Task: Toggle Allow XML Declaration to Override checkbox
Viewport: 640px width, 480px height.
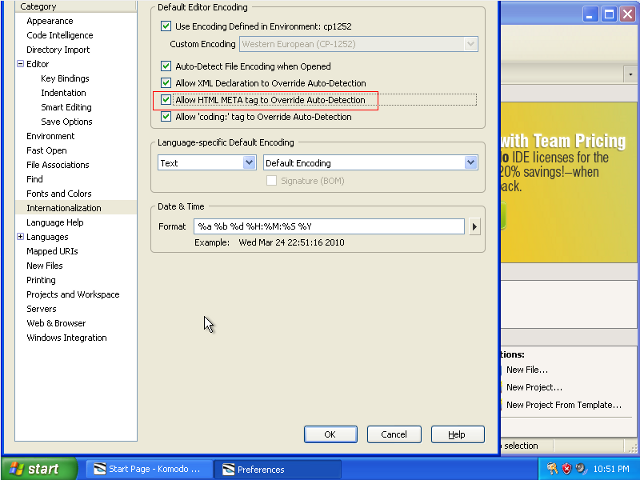Action: [x=166, y=83]
